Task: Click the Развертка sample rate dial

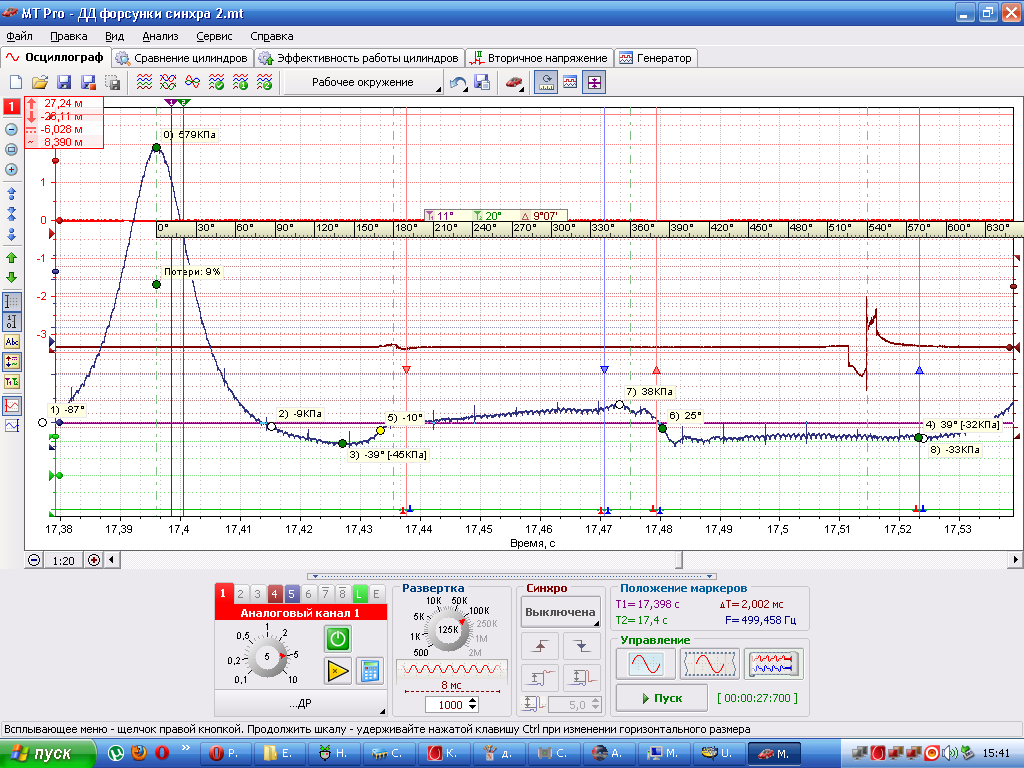Action: point(448,629)
